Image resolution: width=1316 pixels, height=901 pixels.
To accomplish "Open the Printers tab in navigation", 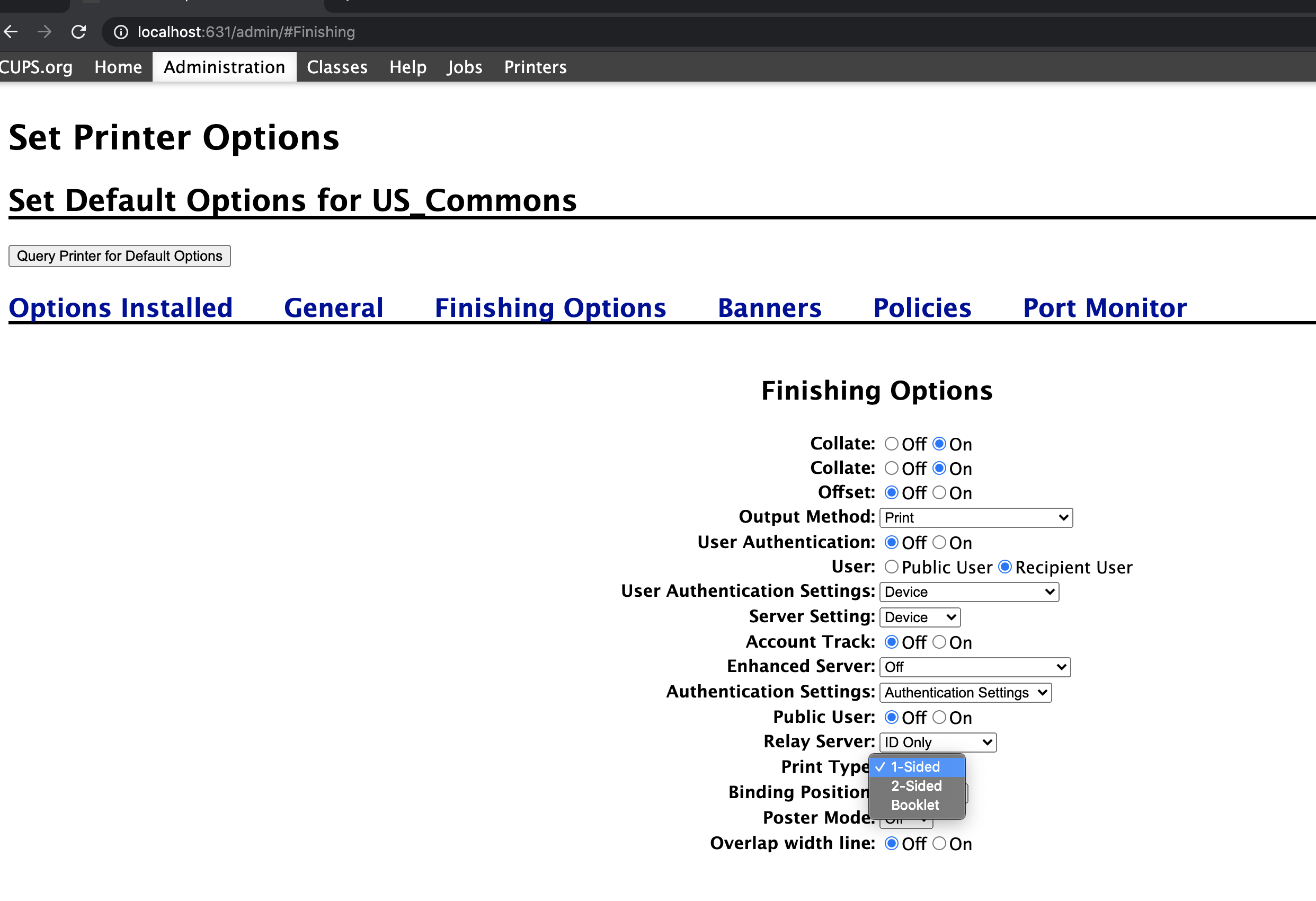I will pos(535,67).
